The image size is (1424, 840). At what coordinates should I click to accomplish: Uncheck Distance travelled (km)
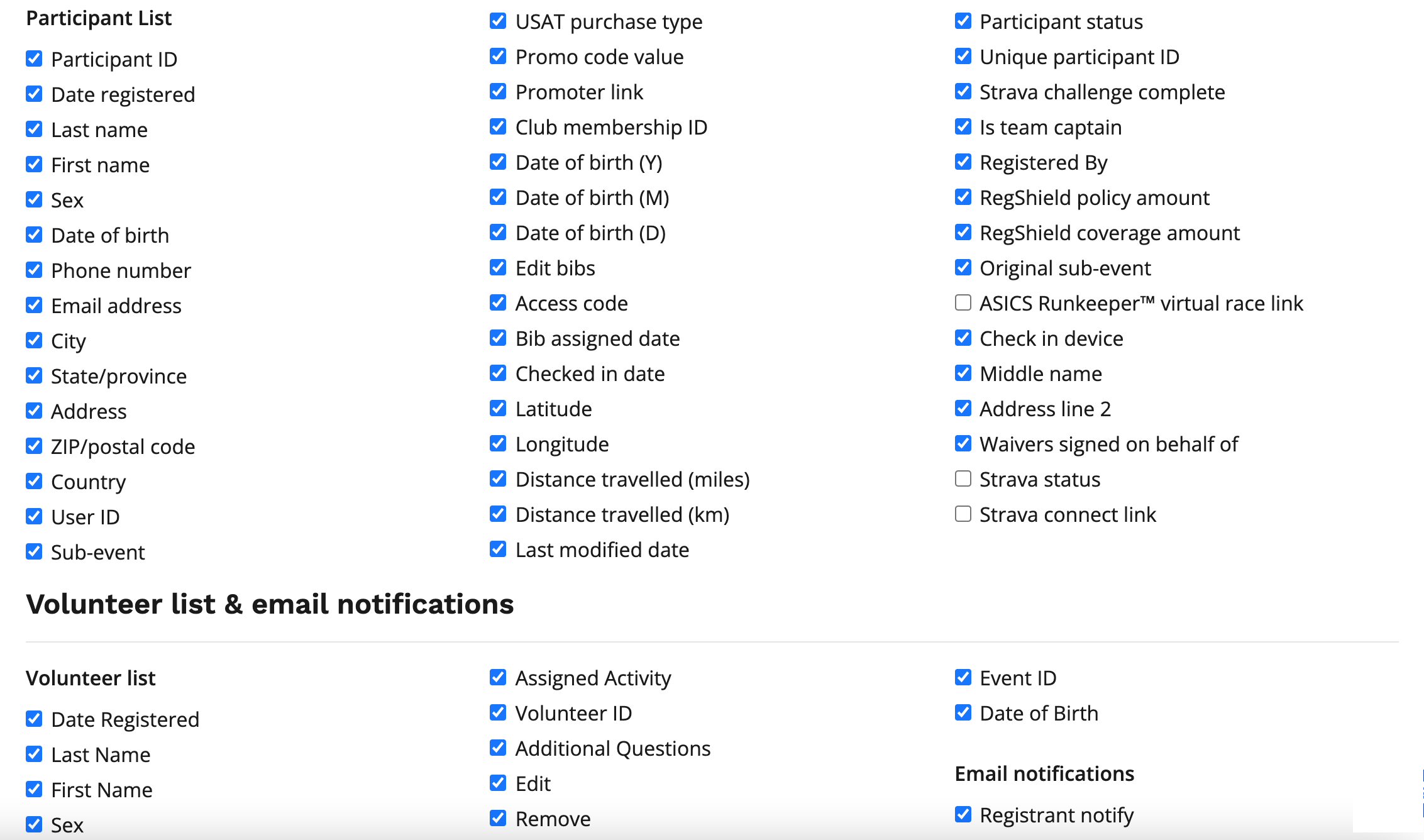[x=498, y=514]
